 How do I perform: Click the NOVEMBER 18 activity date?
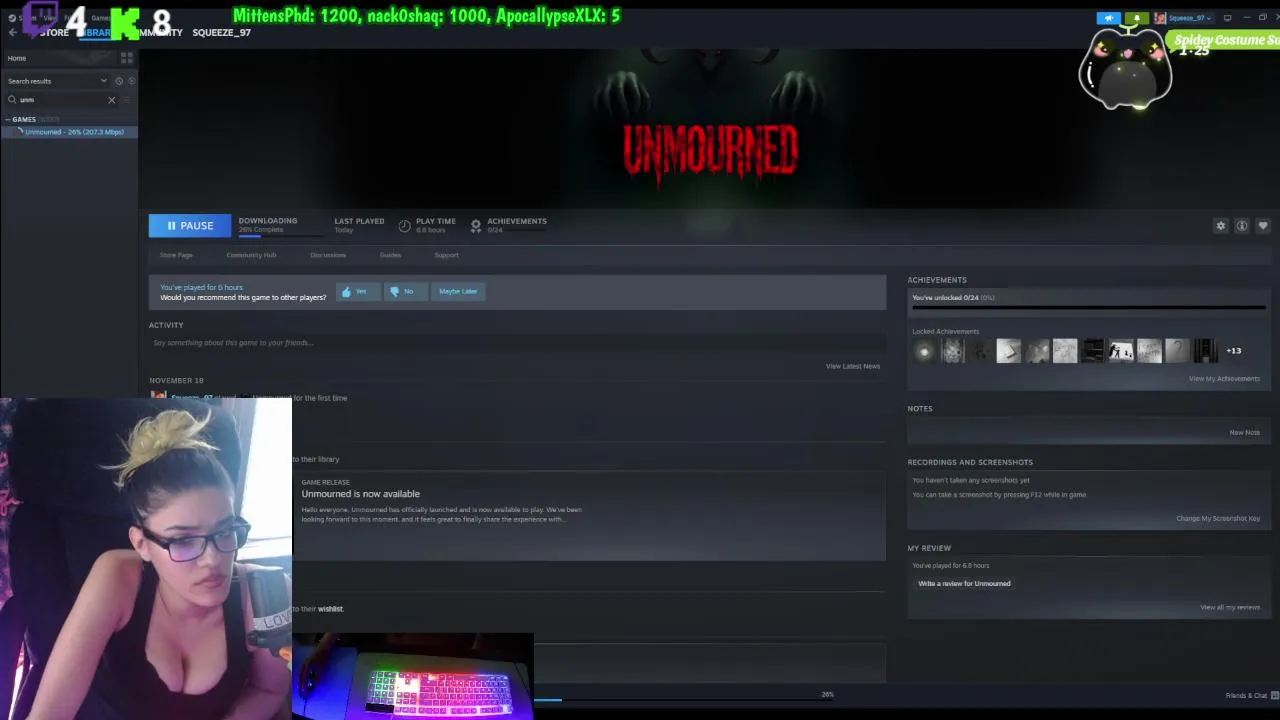tap(176, 380)
